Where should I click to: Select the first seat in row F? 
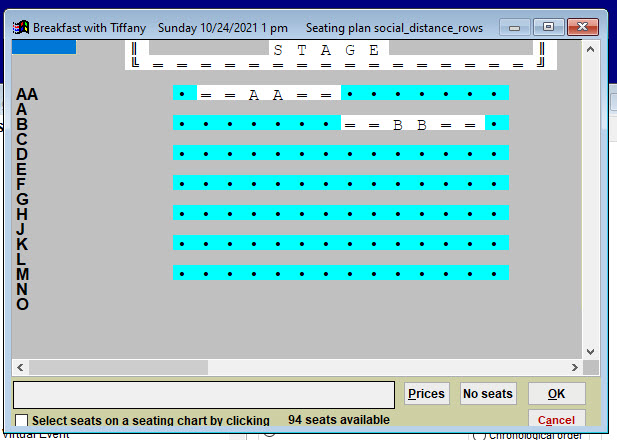pyautogui.click(x=182, y=183)
